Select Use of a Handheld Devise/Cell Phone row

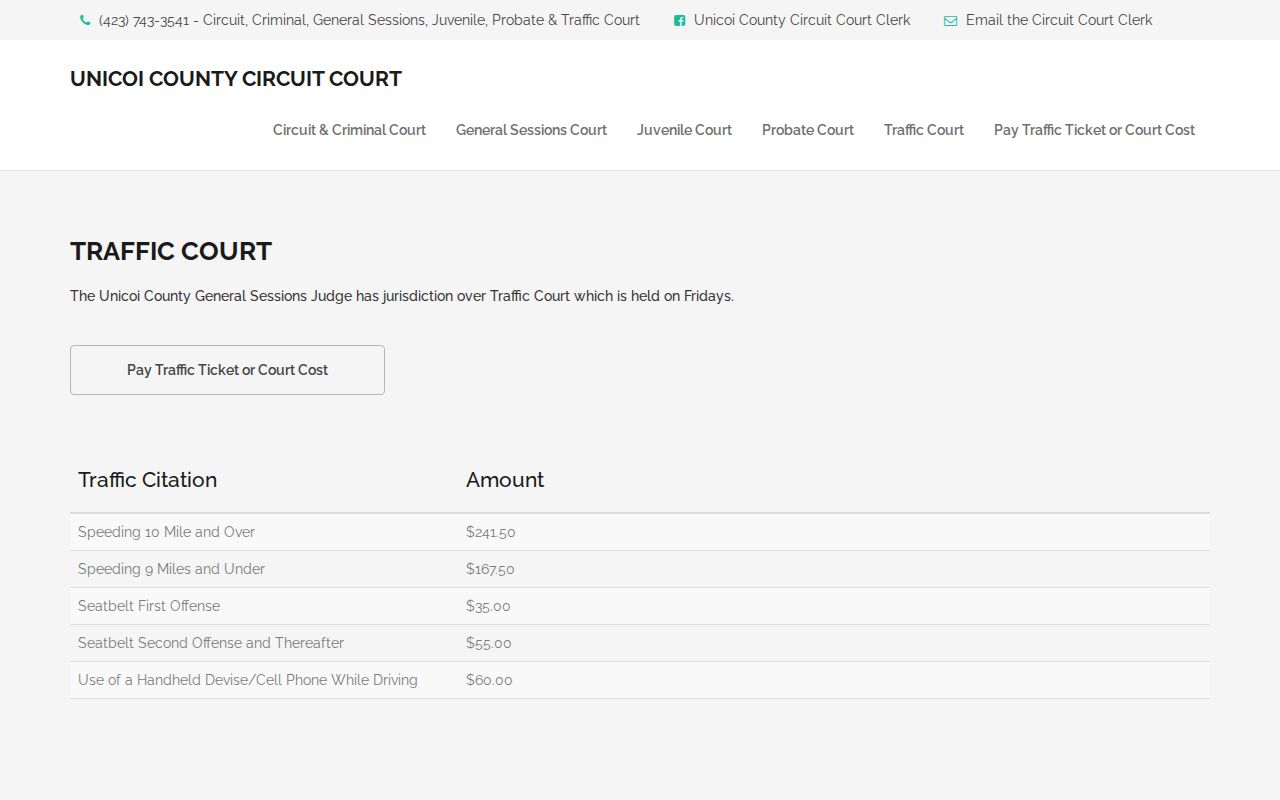point(640,680)
